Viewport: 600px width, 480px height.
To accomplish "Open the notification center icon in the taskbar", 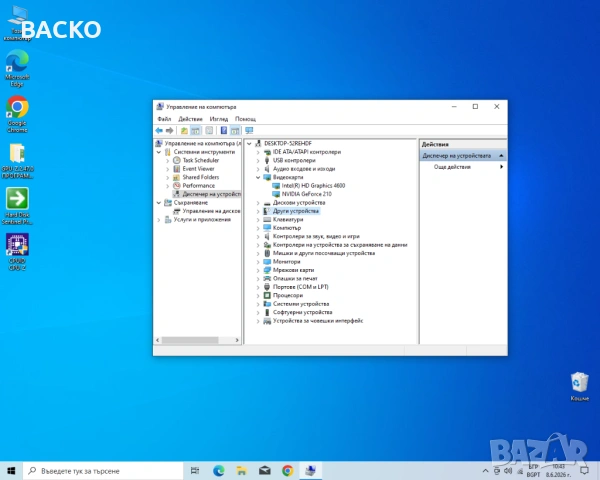I will pos(584,471).
